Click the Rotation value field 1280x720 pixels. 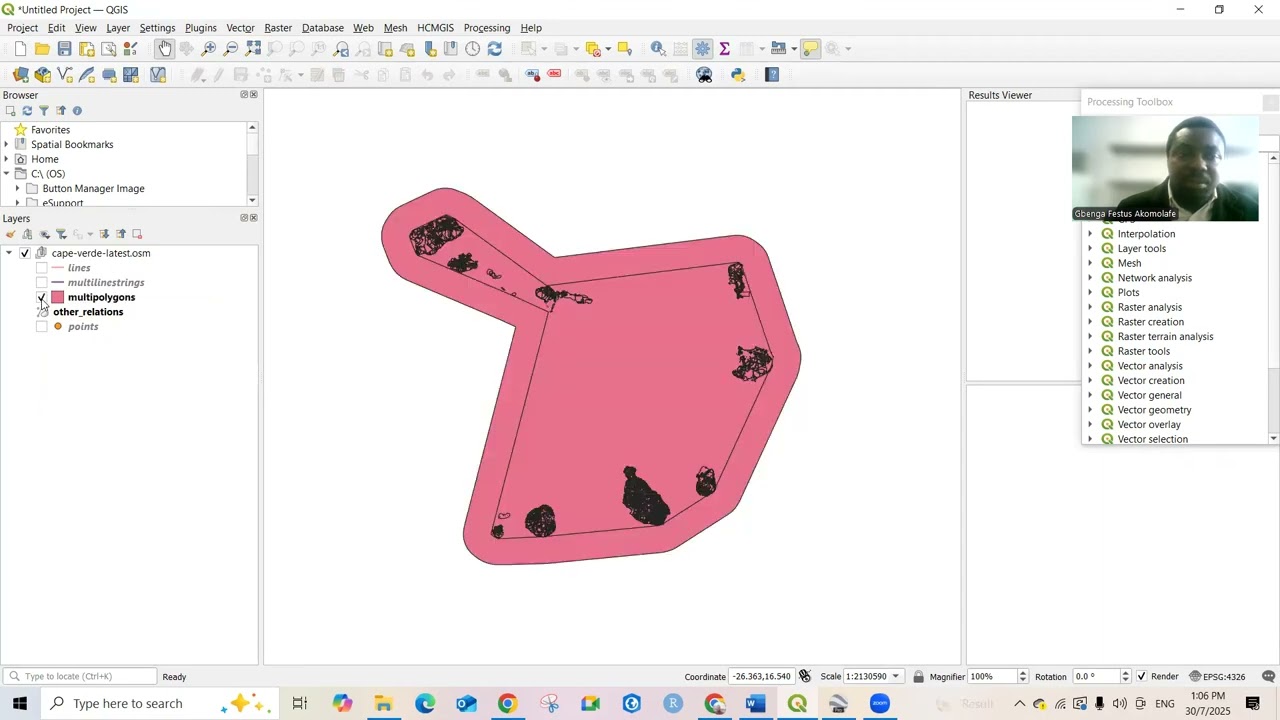click(1096, 677)
